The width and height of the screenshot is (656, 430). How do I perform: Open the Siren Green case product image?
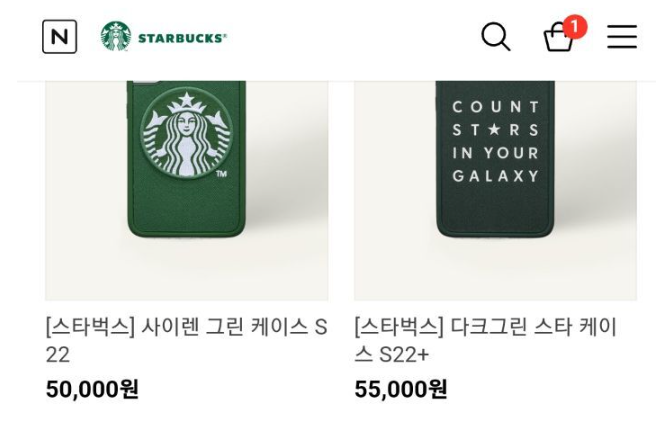click(x=186, y=190)
